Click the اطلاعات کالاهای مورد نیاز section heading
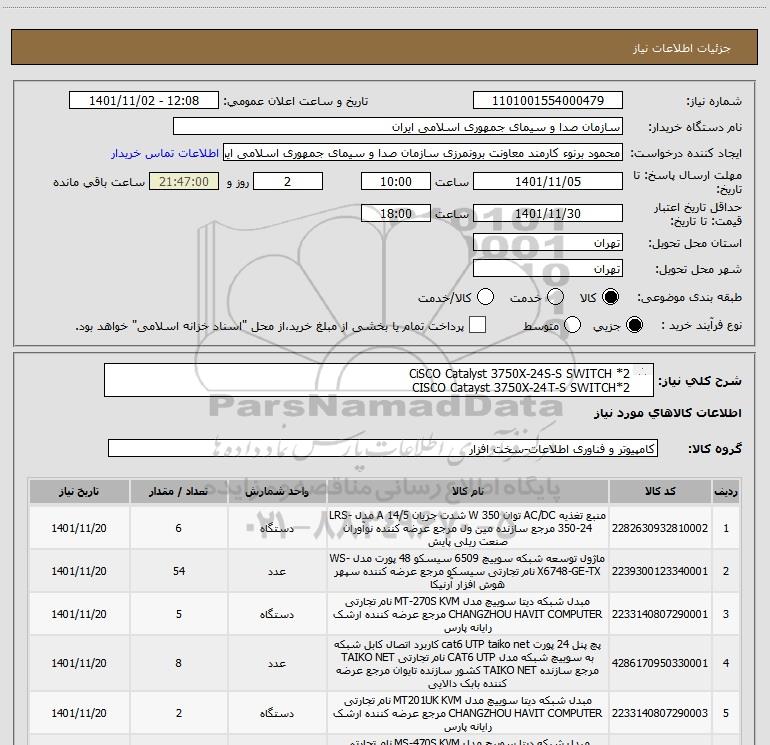Viewport: 770px width, 745px height. pyautogui.click(x=668, y=414)
